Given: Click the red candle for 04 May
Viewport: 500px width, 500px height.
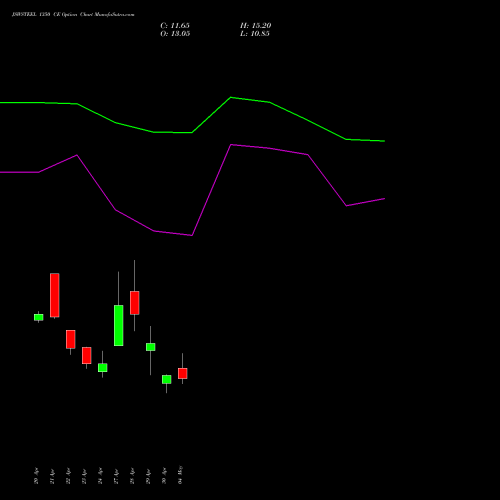Looking at the screenshot, I should point(183,373).
